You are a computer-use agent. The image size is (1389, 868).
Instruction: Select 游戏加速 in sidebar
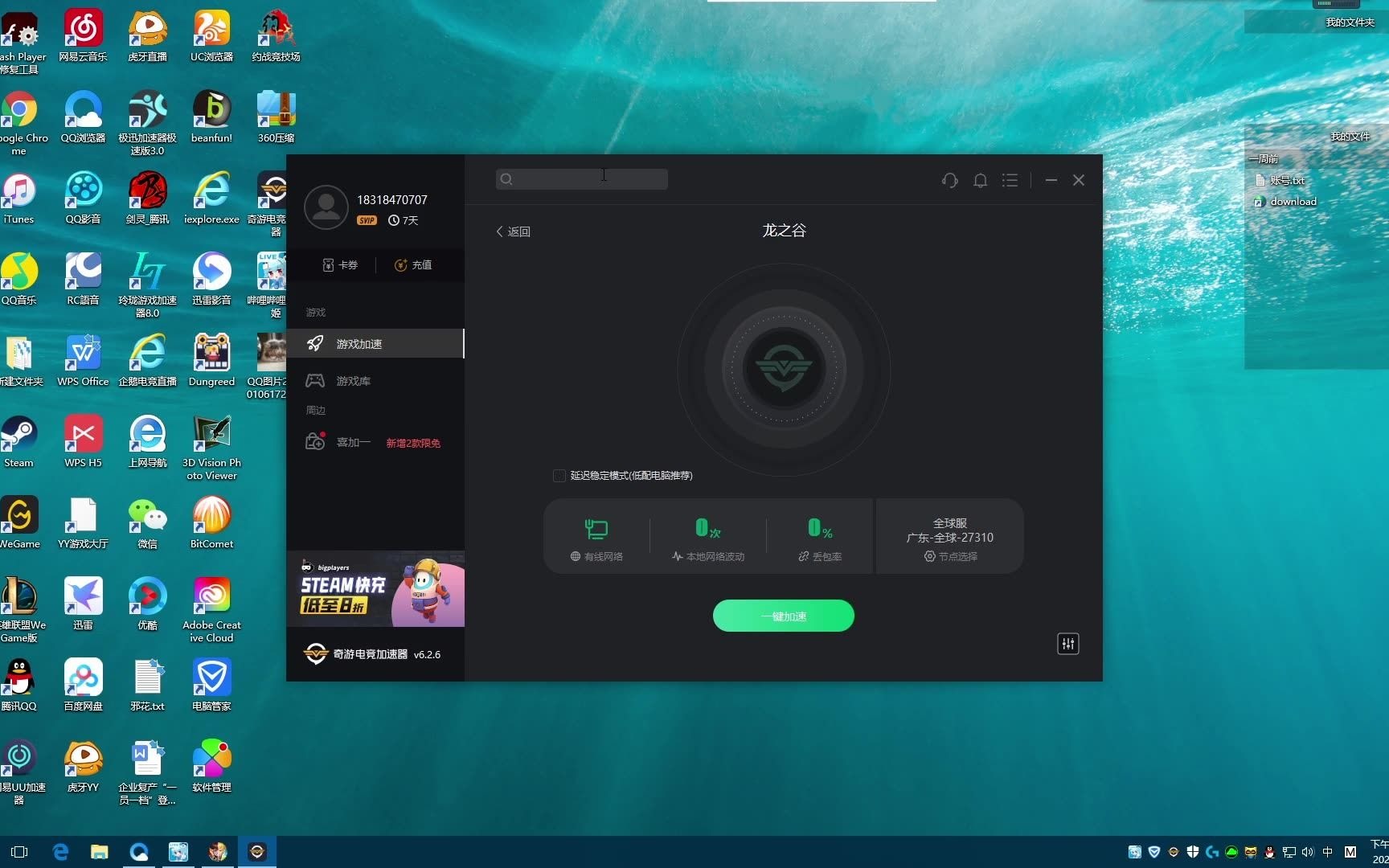click(375, 344)
